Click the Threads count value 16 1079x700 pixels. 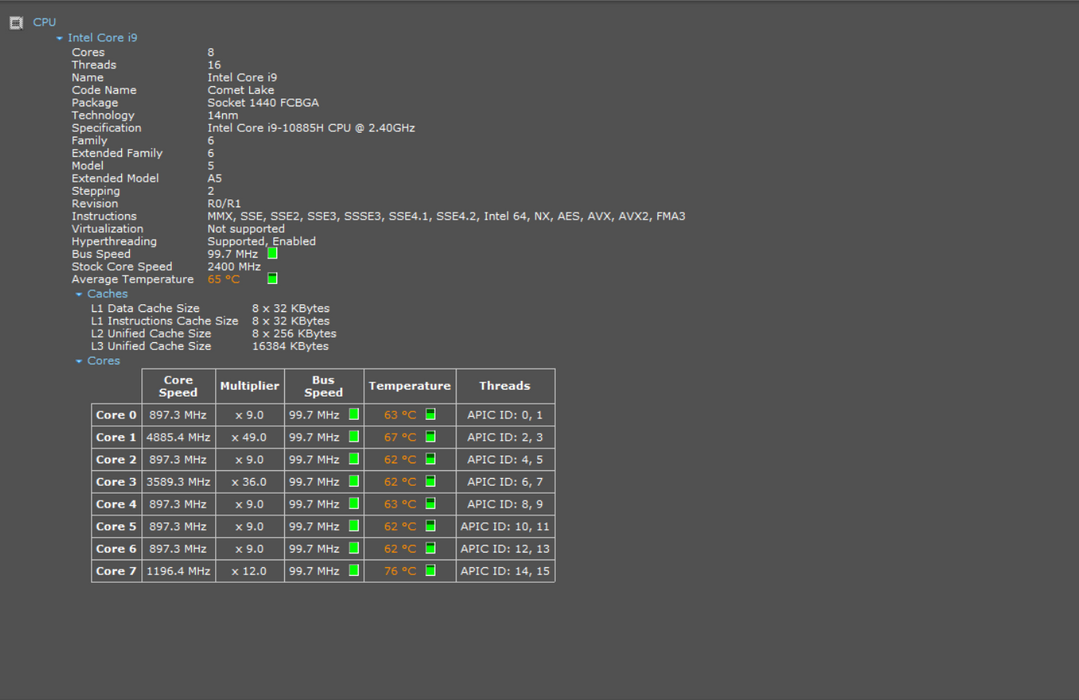(214, 65)
